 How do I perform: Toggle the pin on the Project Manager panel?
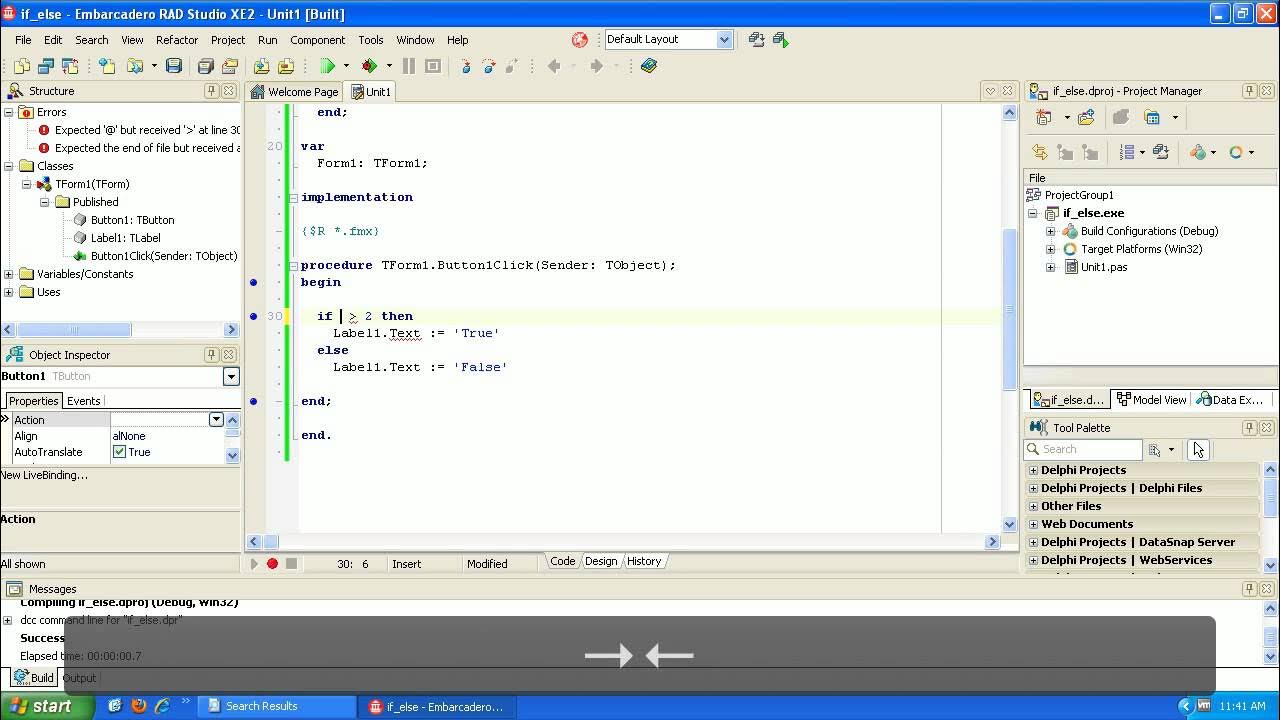pos(1249,91)
